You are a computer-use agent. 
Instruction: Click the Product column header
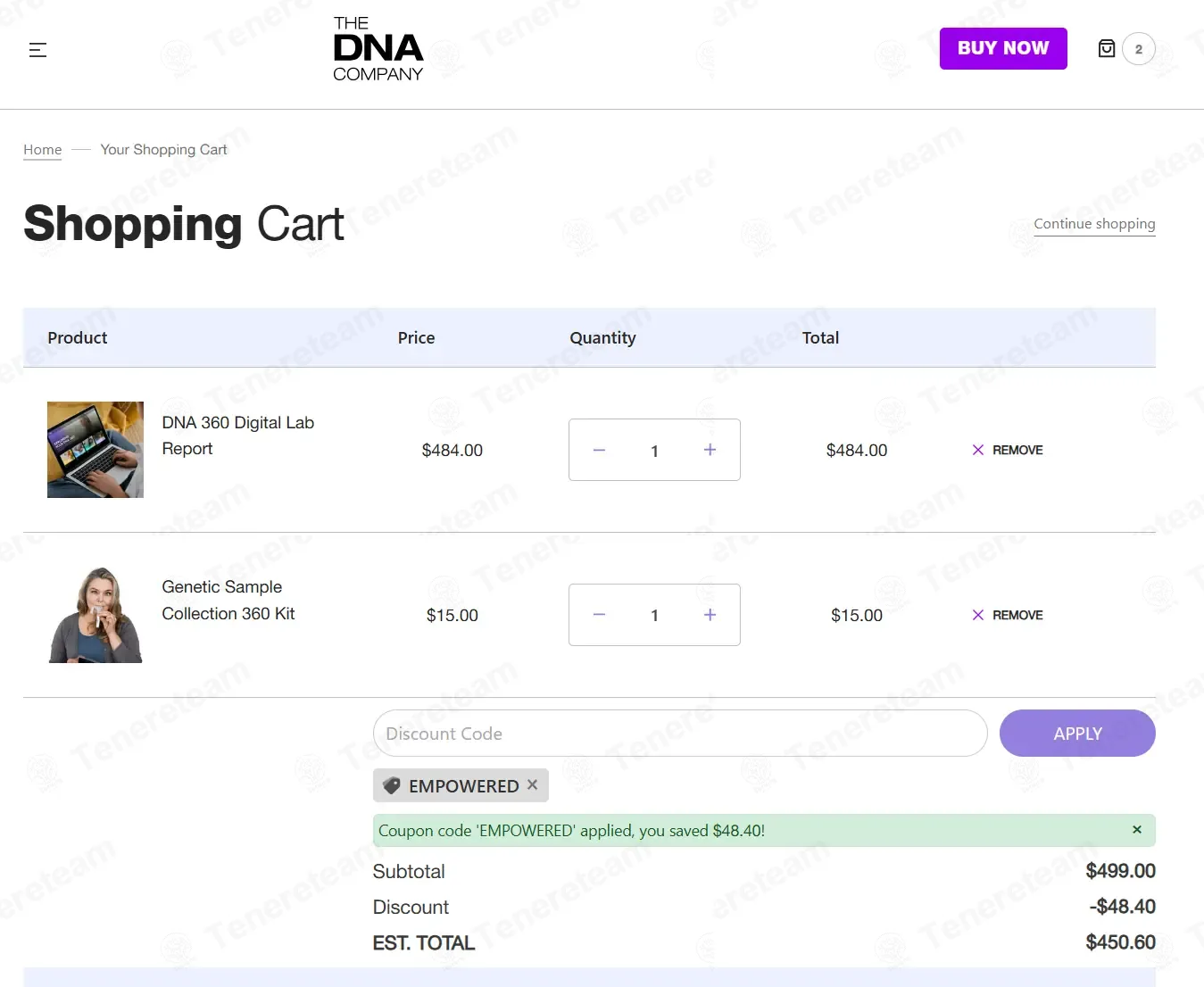(78, 338)
